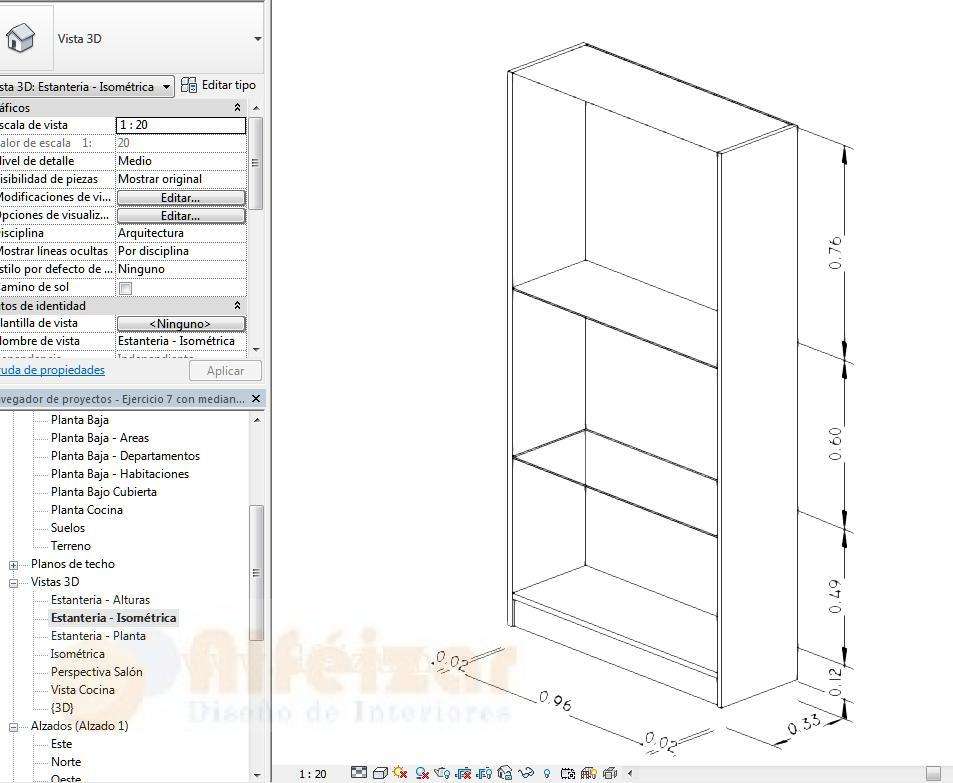Collapse the Vistas 3D tree node
This screenshot has width=953, height=783.
(x=14, y=582)
